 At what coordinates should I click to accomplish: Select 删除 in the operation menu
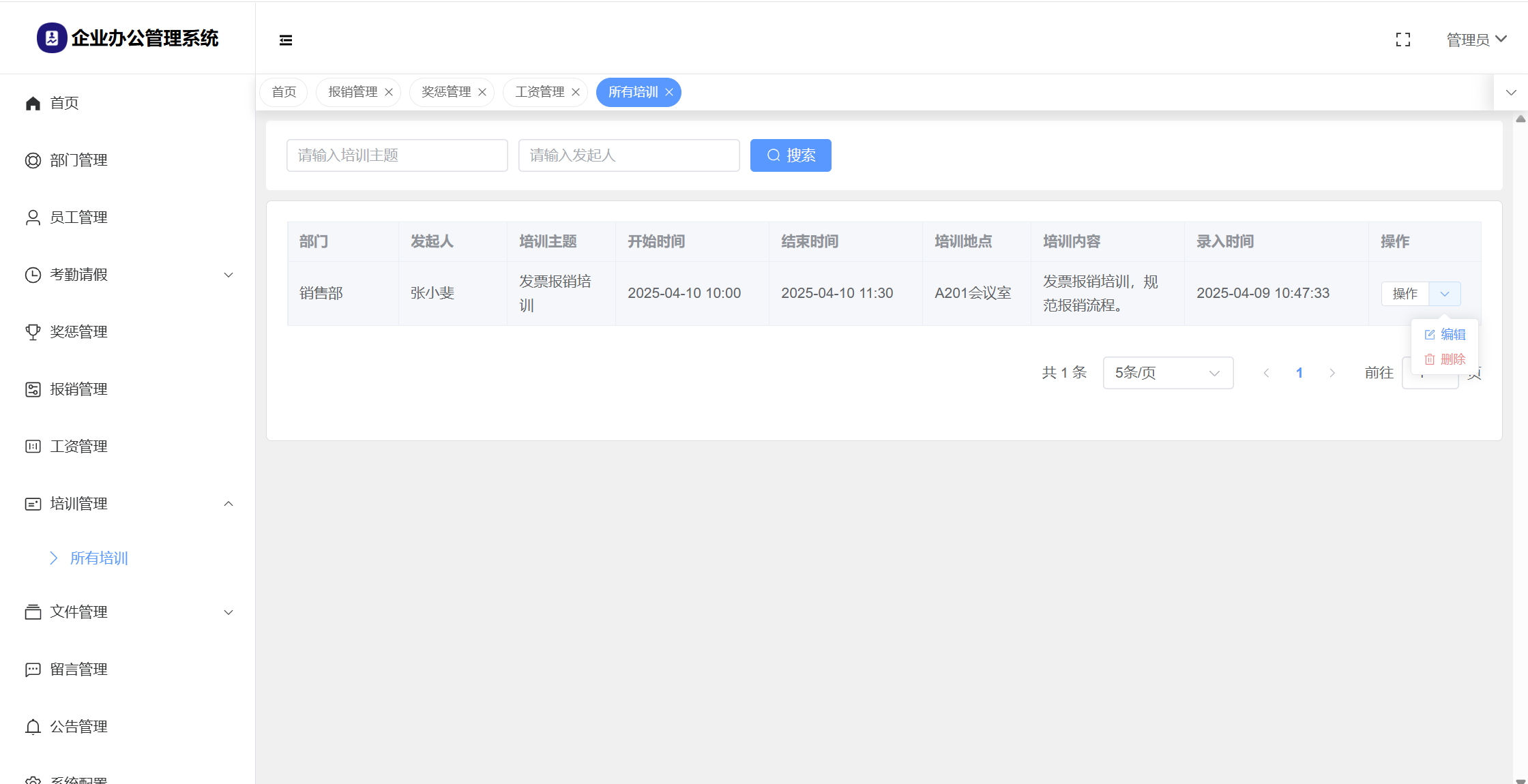click(x=1445, y=359)
